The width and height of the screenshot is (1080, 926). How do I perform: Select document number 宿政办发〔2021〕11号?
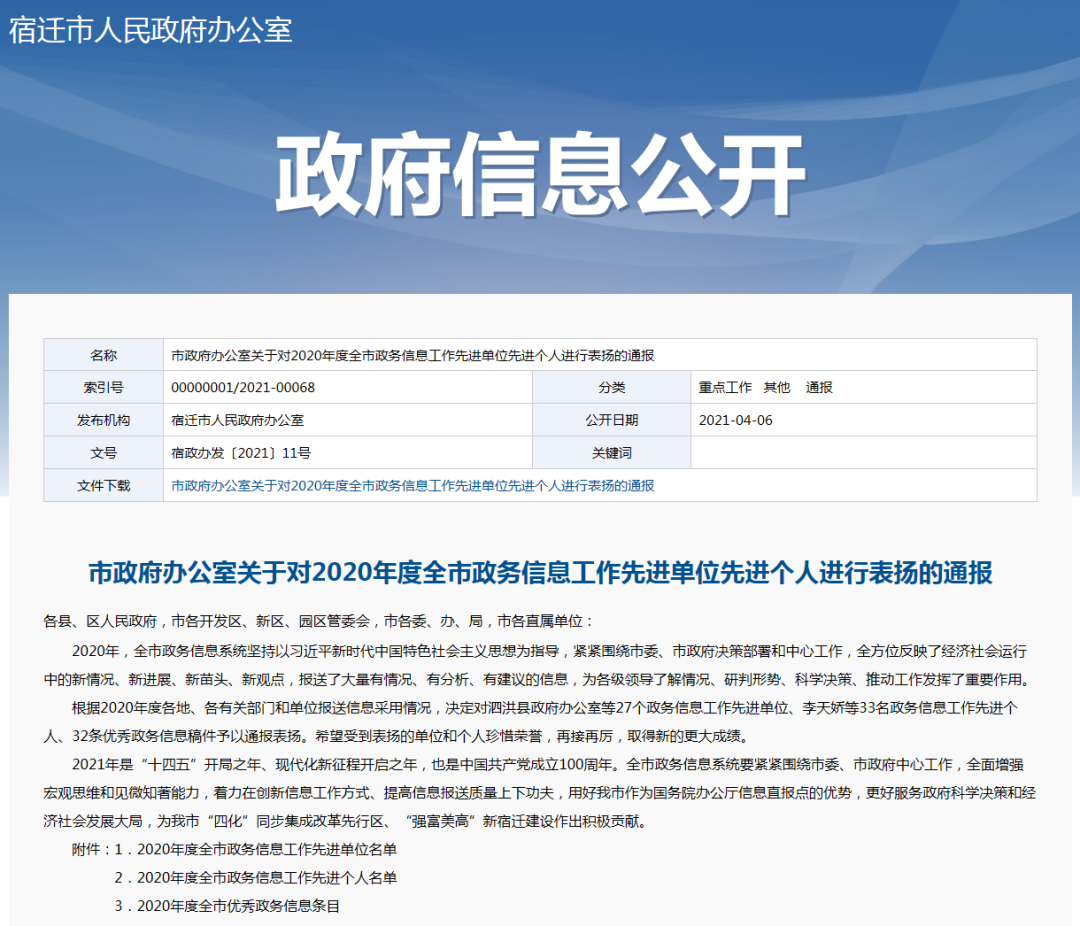coord(241,453)
